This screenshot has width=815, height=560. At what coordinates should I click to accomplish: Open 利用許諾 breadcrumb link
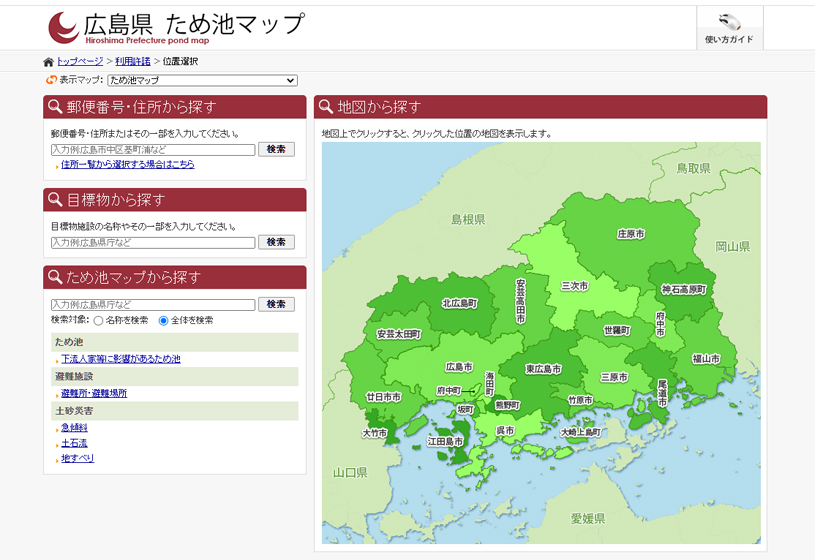[x=132, y=62]
